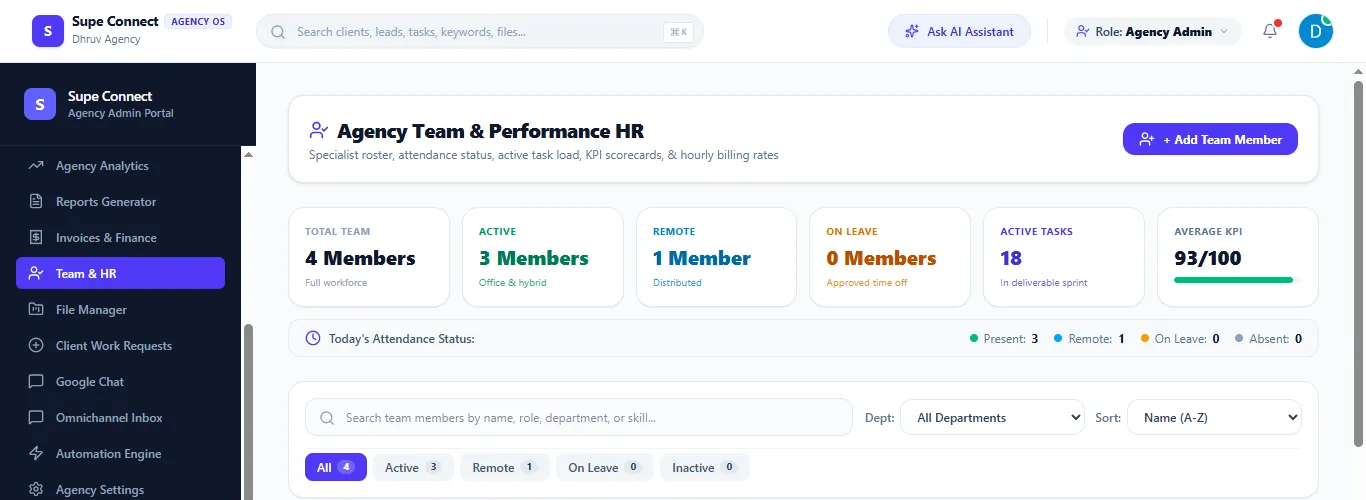1366x500 pixels.
Task: Open notifications bell
Action: tap(1270, 31)
